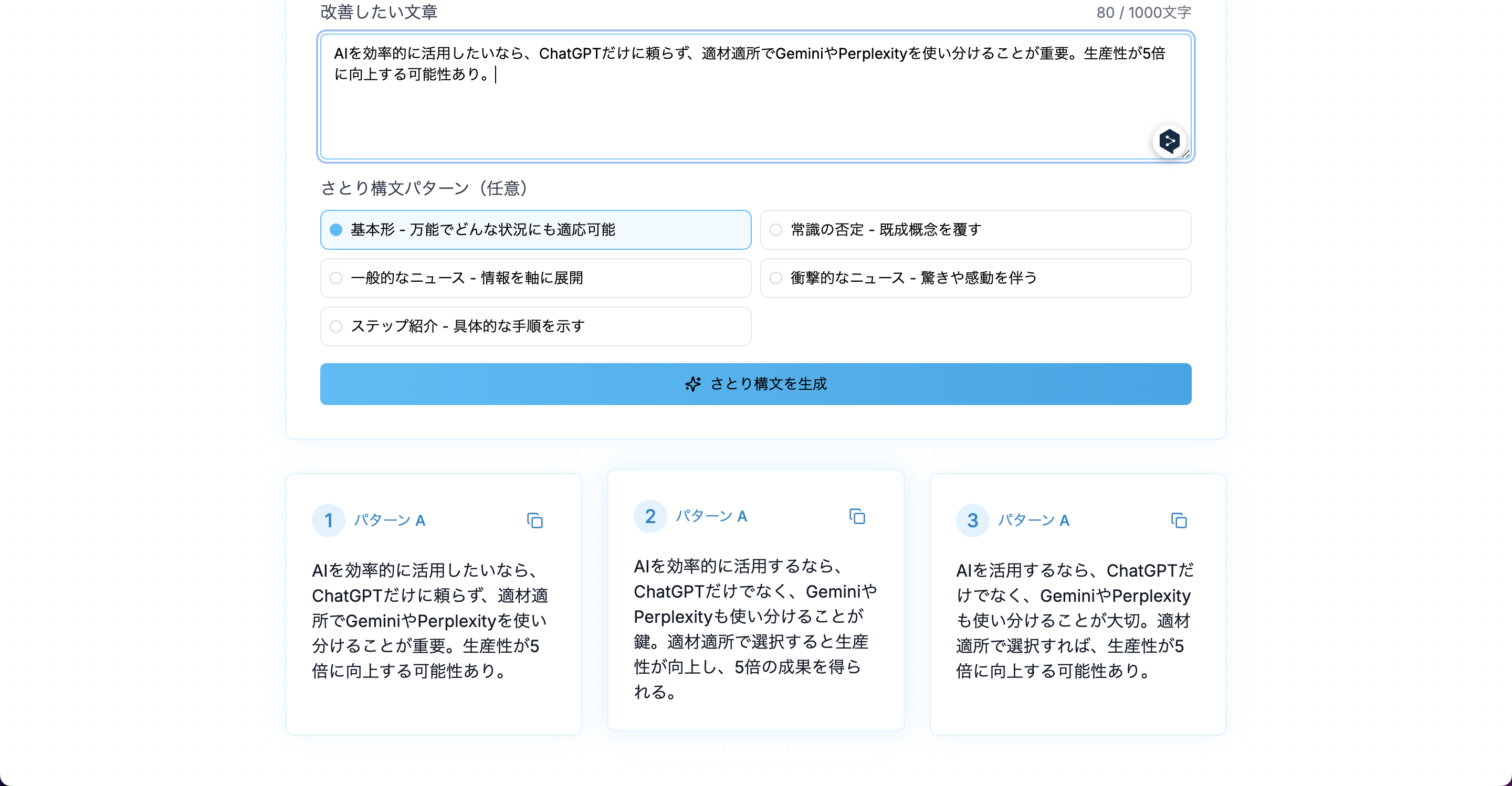
Task: Click the number 2 badge on second card
Action: pos(650,516)
